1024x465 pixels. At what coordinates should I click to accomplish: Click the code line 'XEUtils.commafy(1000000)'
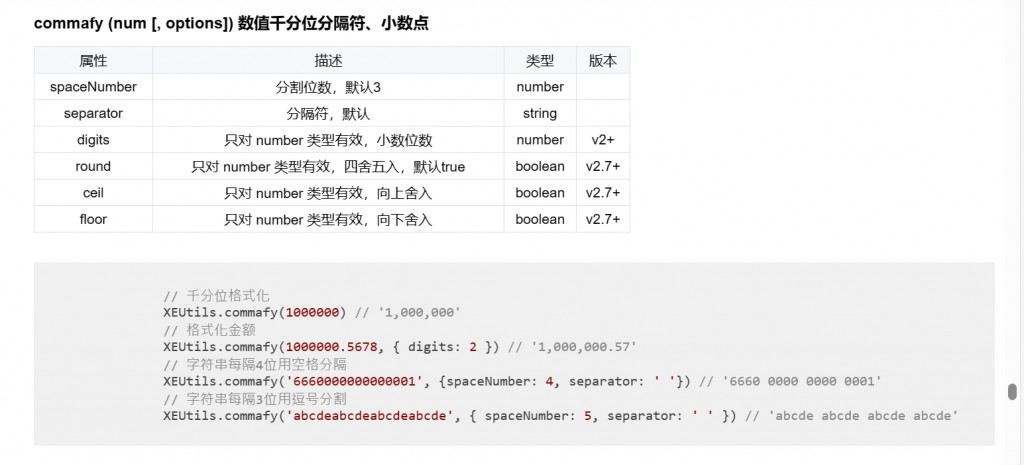255,313
